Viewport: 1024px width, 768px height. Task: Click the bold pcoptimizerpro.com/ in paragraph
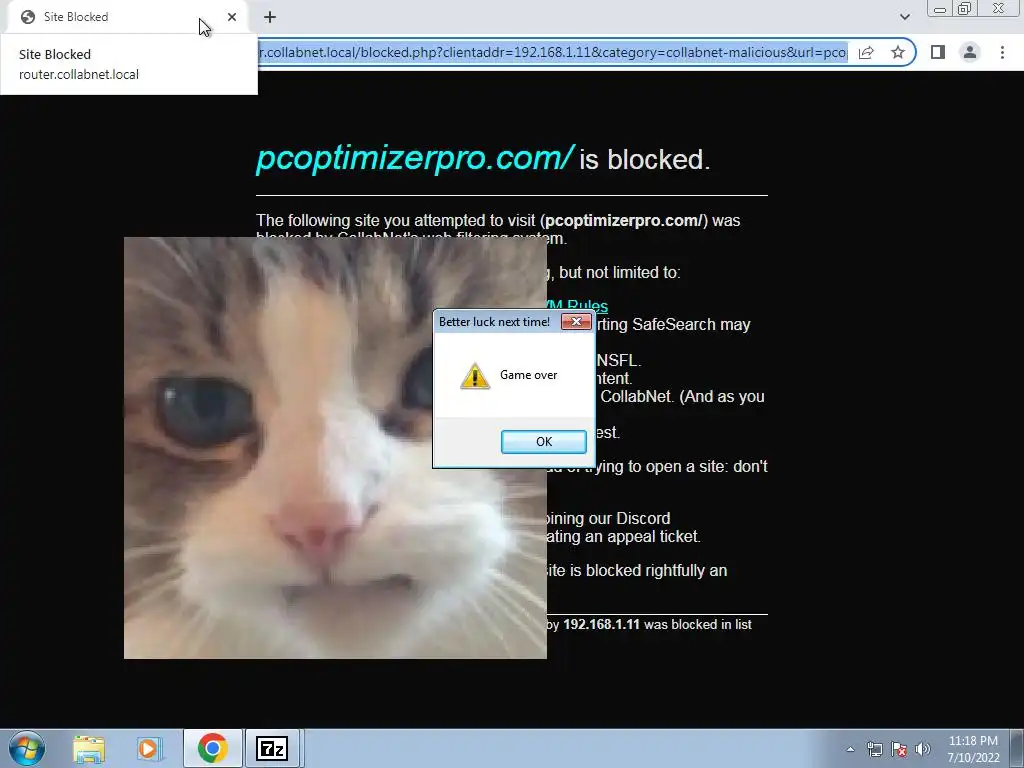coord(624,221)
